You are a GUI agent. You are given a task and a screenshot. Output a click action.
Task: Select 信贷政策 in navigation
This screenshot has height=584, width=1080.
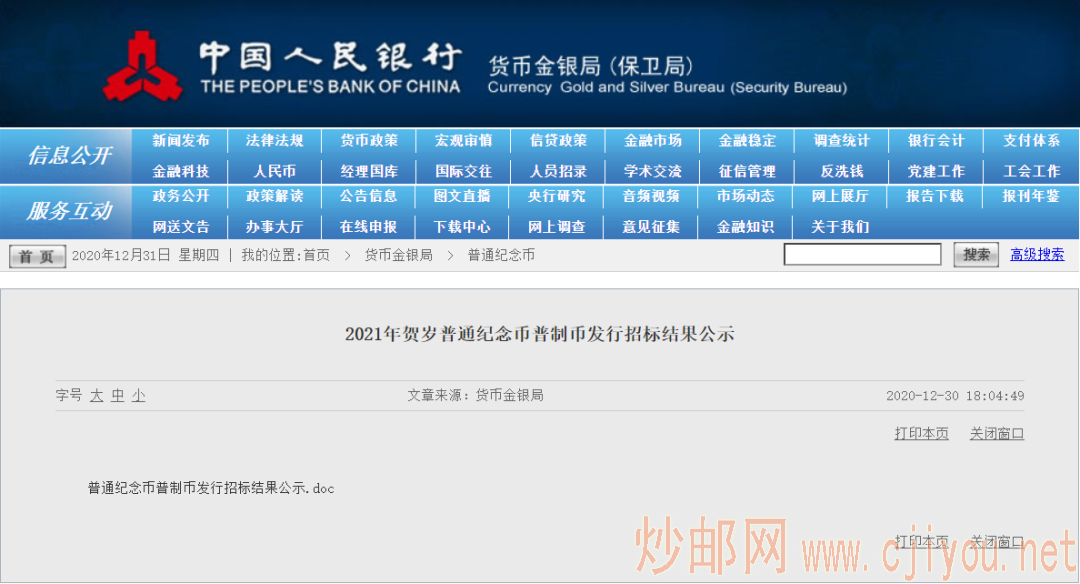[x=558, y=140]
